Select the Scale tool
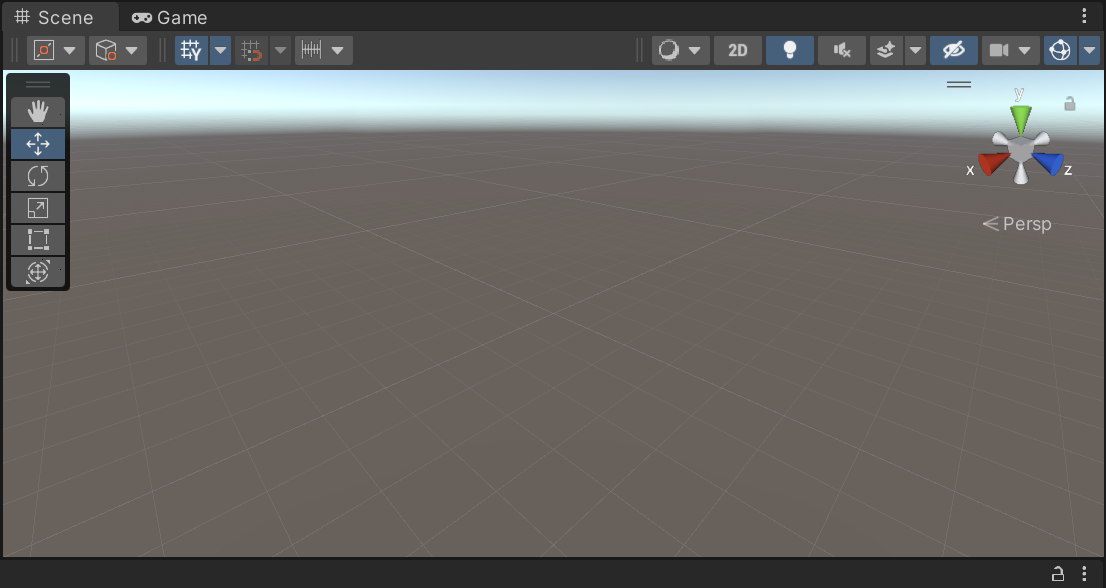The image size is (1106, 588). coord(38,208)
